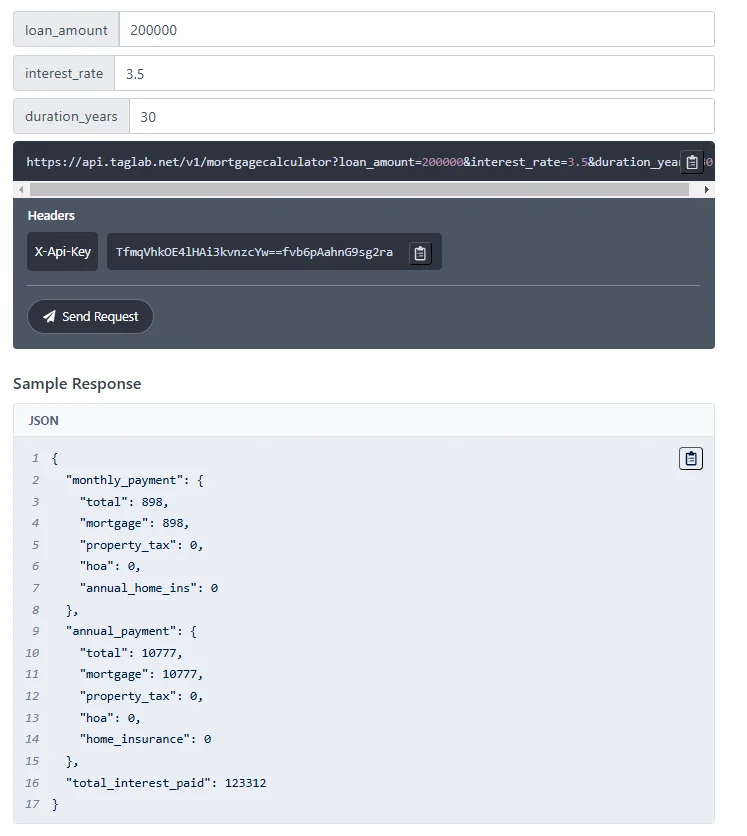Click the horizontal scrollbar right arrow
The width and height of the screenshot is (747, 836).
point(706,189)
